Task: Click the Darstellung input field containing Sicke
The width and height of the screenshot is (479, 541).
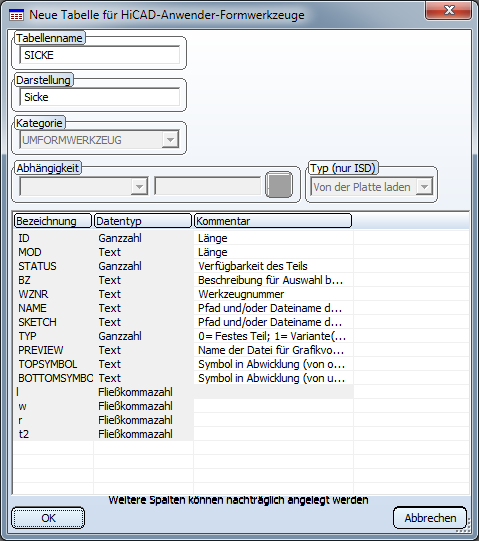Action: (100, 97)
